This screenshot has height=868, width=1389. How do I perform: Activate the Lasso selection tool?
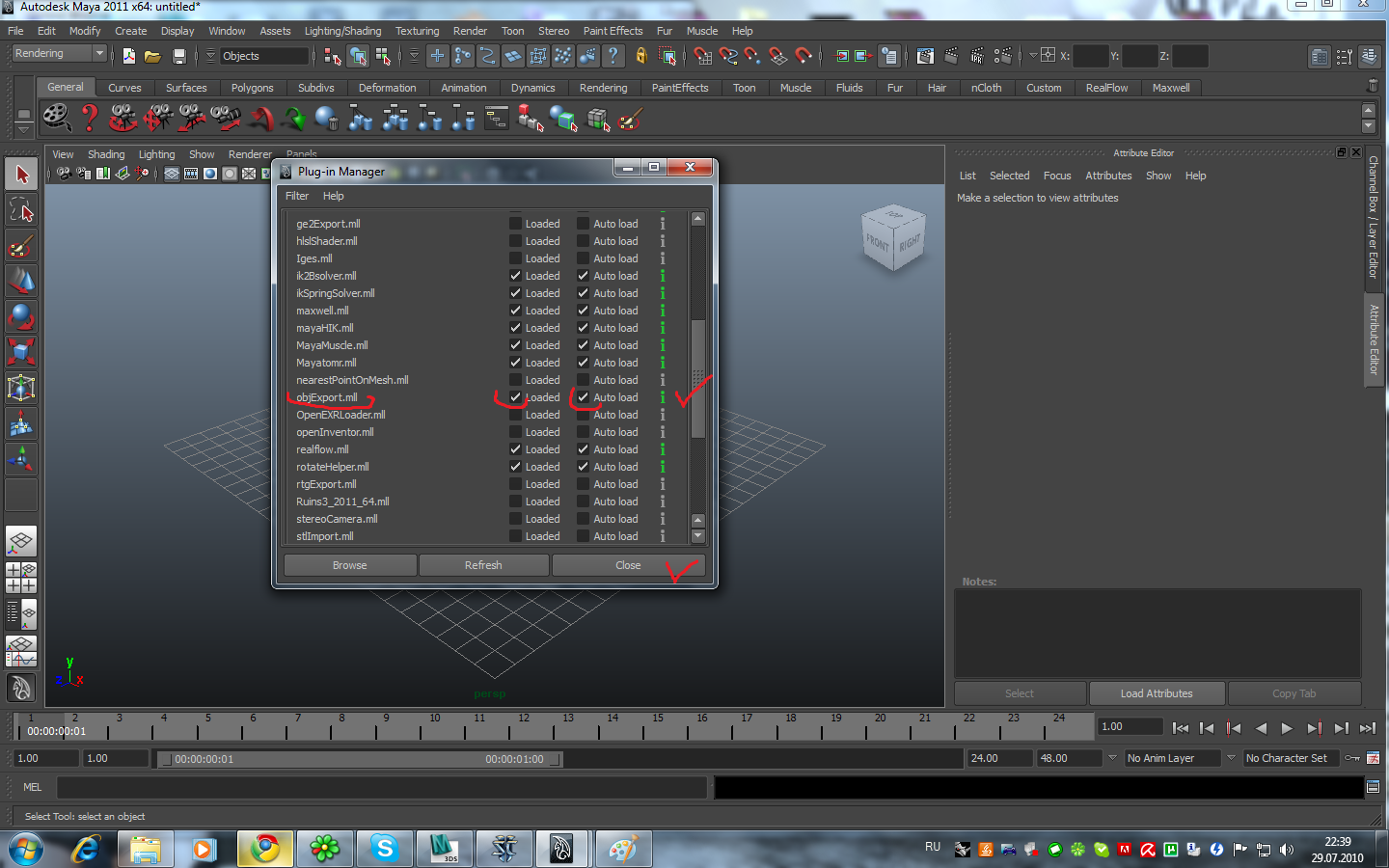pos(21,210)
